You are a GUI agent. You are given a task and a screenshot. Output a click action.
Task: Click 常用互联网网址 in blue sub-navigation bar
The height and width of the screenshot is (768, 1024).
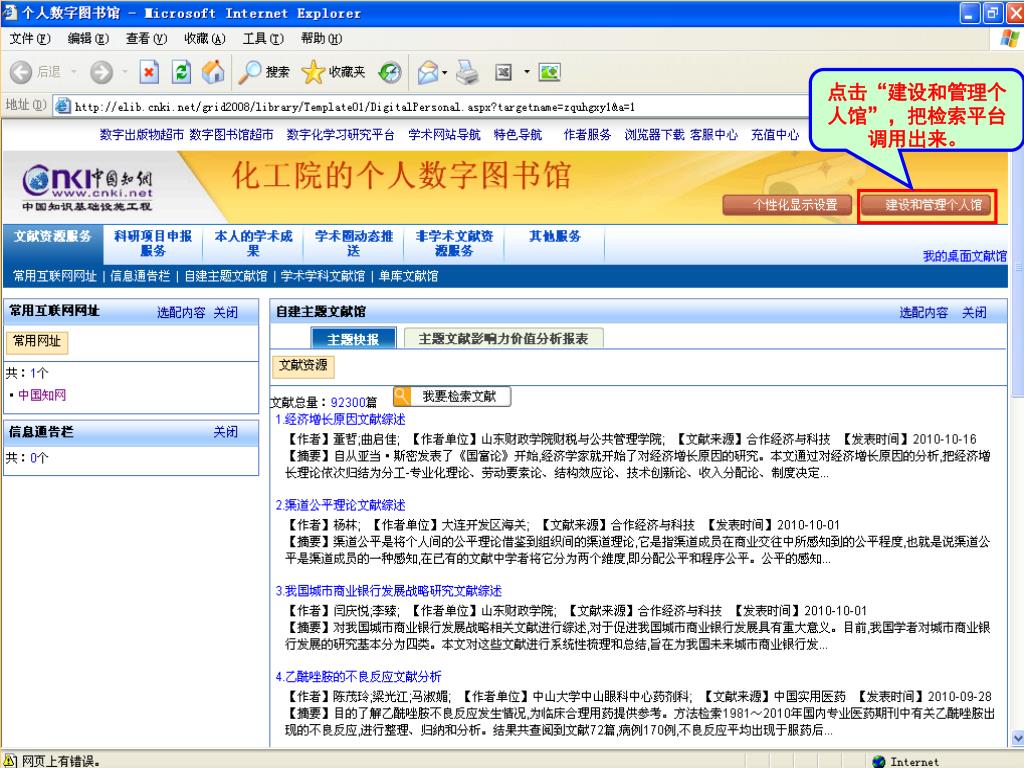[55, 276]
